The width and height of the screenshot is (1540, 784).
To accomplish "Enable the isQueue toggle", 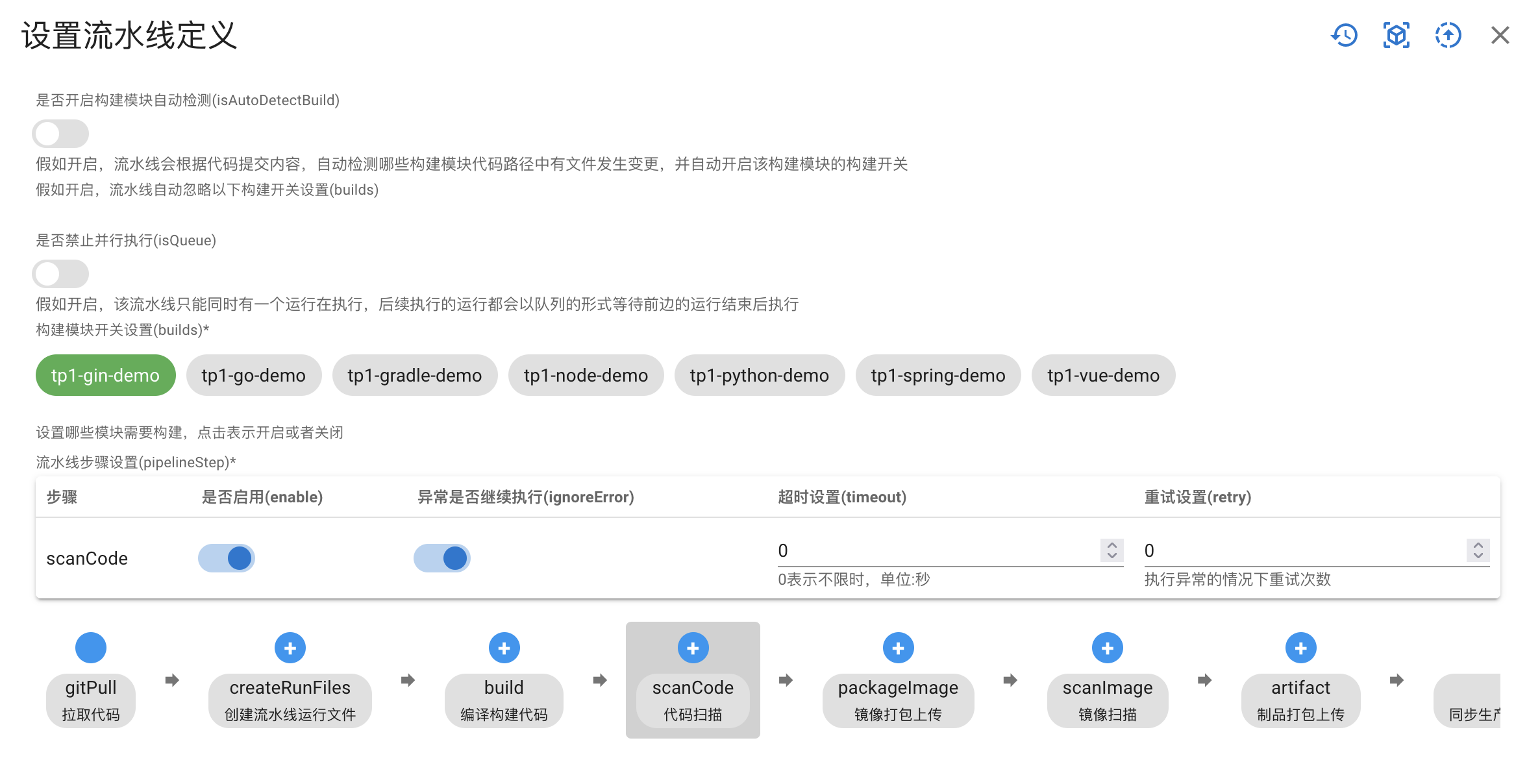I will 60,274.
